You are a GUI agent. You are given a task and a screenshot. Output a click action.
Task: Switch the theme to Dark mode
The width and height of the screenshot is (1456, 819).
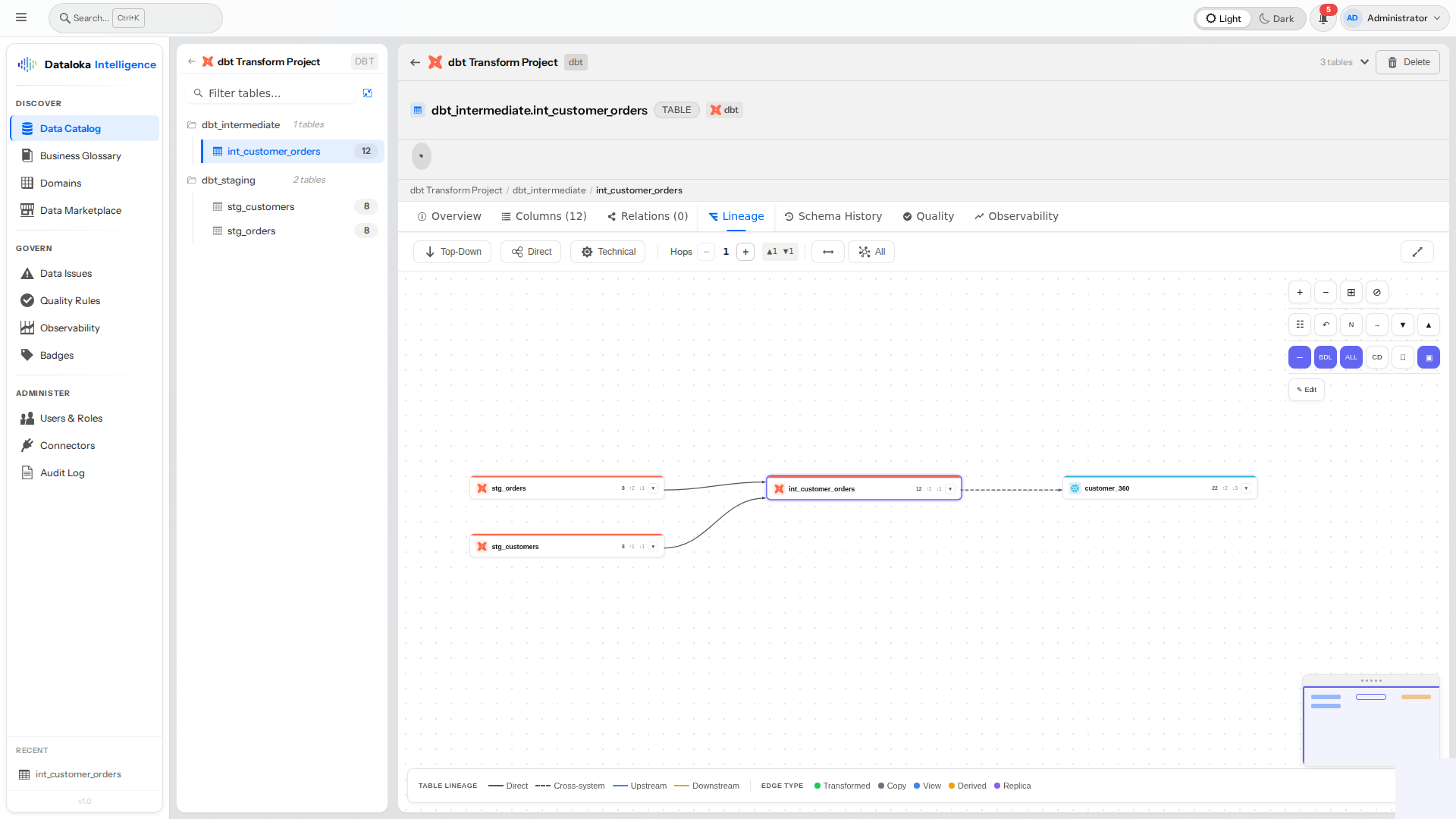pyautogui.click(x=1277, y=18)
